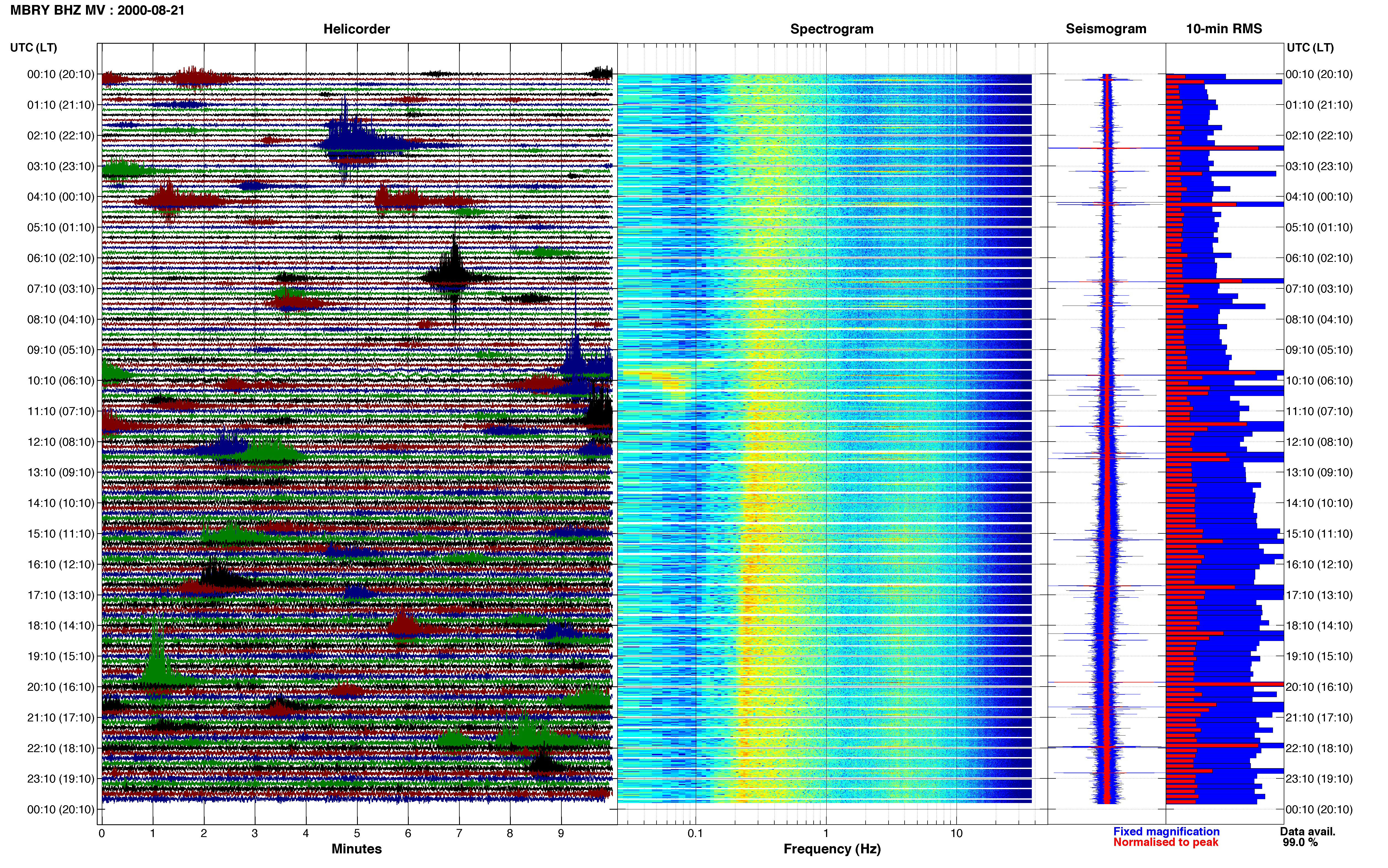The width and height of the screenshot is (1388, 868).
Task: Click left-axis time label '06:10 (02:10)'
Action: pyautogui.click(x=61, y=258)
